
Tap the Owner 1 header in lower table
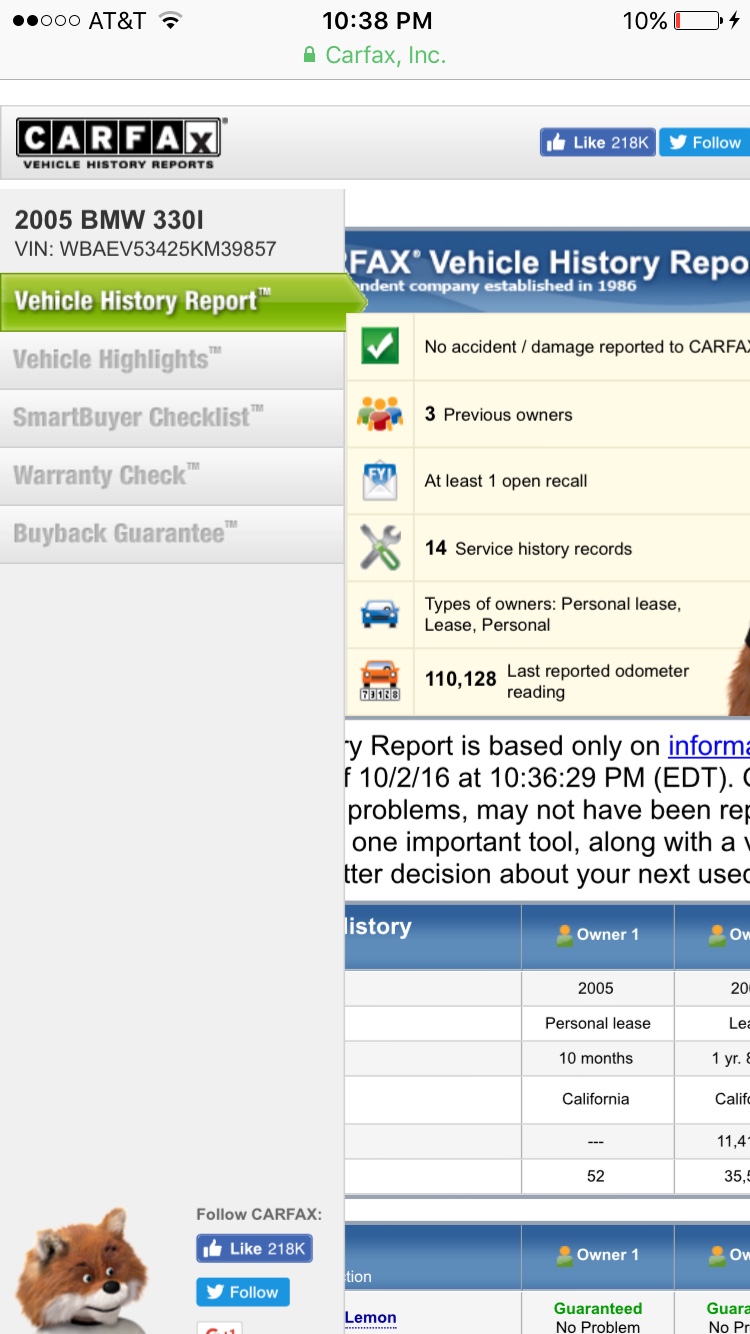(x=598, y=1255)
